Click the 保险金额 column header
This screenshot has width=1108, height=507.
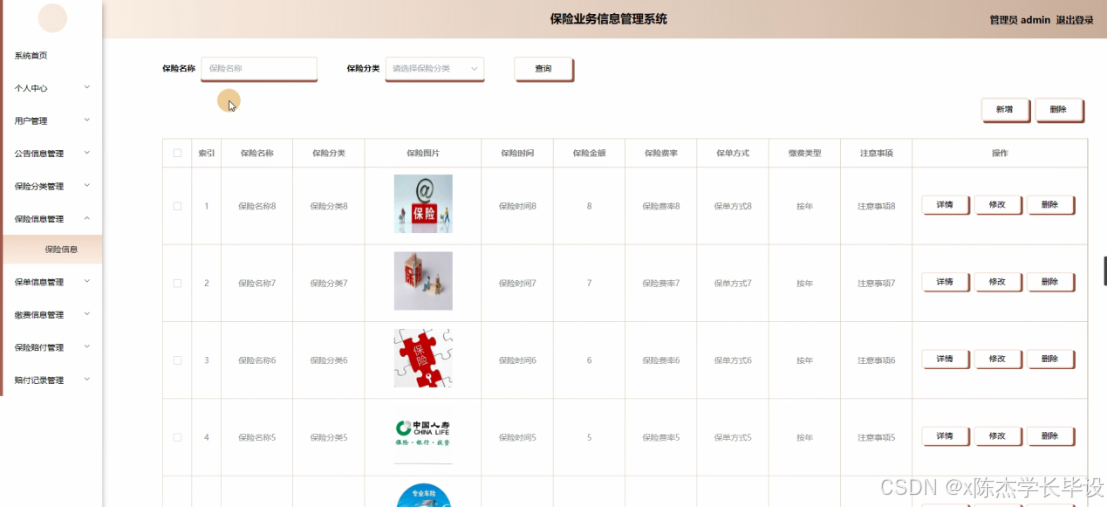tap(589, 153)
